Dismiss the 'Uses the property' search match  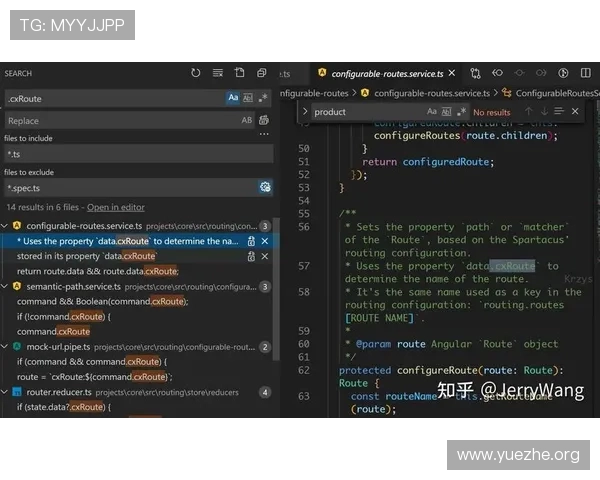(265, 241)
